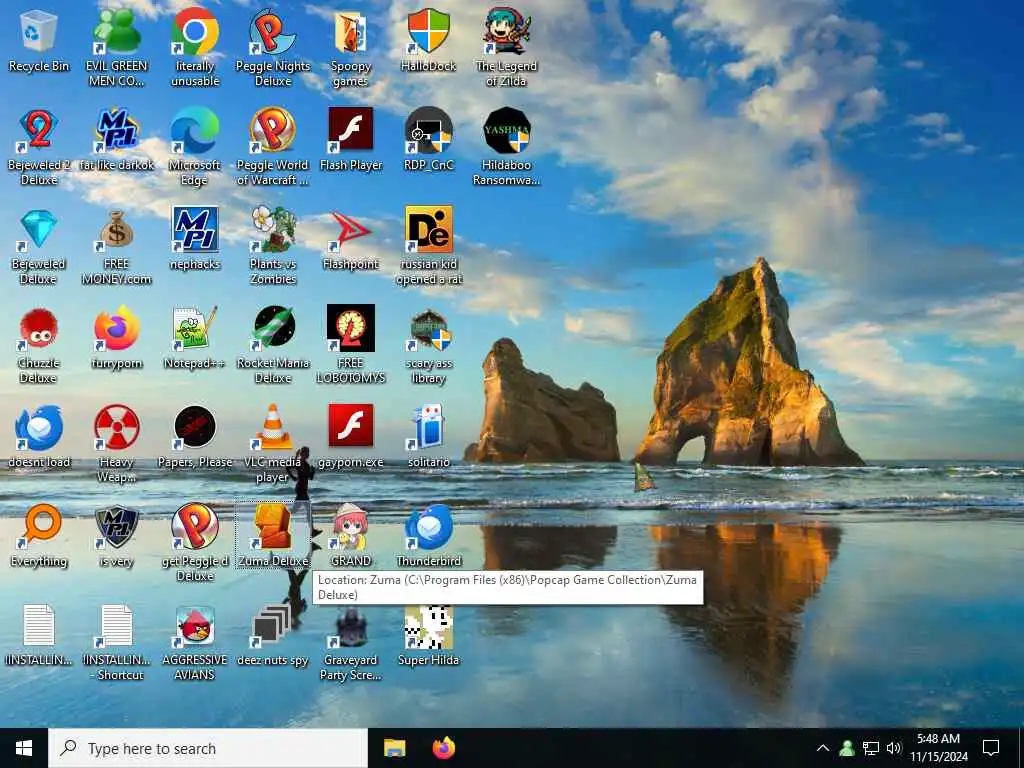Click the Flash Player desktop icon
The height and width of the screenshot is (768, 1024).
pos(351,140)
